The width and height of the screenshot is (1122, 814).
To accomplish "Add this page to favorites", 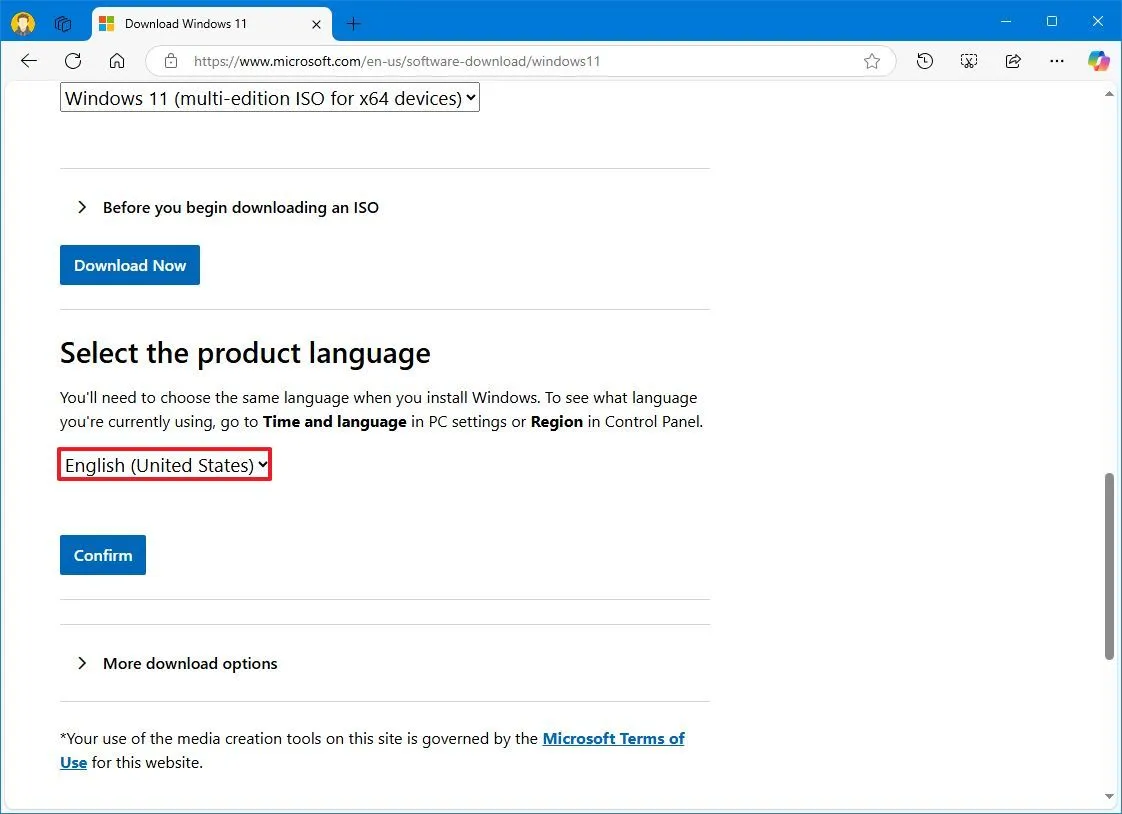I will pyautogui.click(x=871, y=61).
